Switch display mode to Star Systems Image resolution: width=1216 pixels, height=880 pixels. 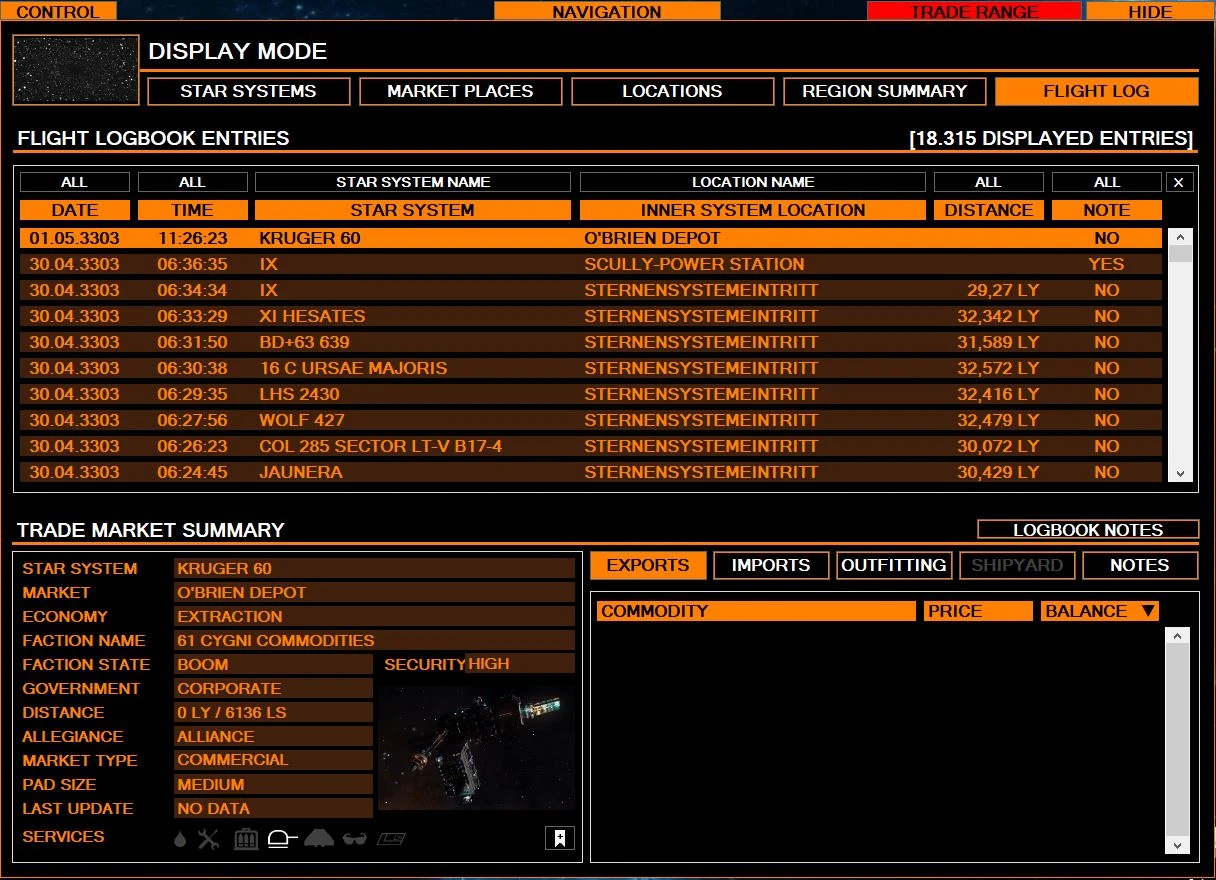coord(248,91)
